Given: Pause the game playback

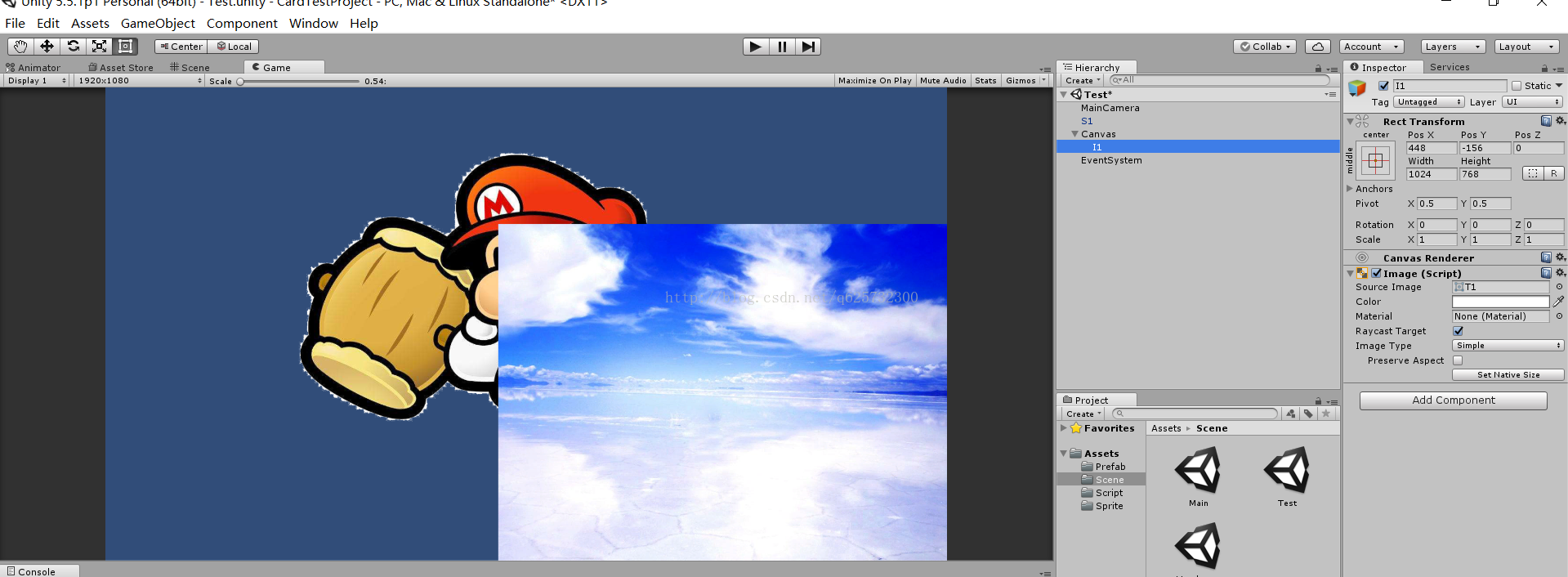Looking at the screenshot, I should 782,47.
